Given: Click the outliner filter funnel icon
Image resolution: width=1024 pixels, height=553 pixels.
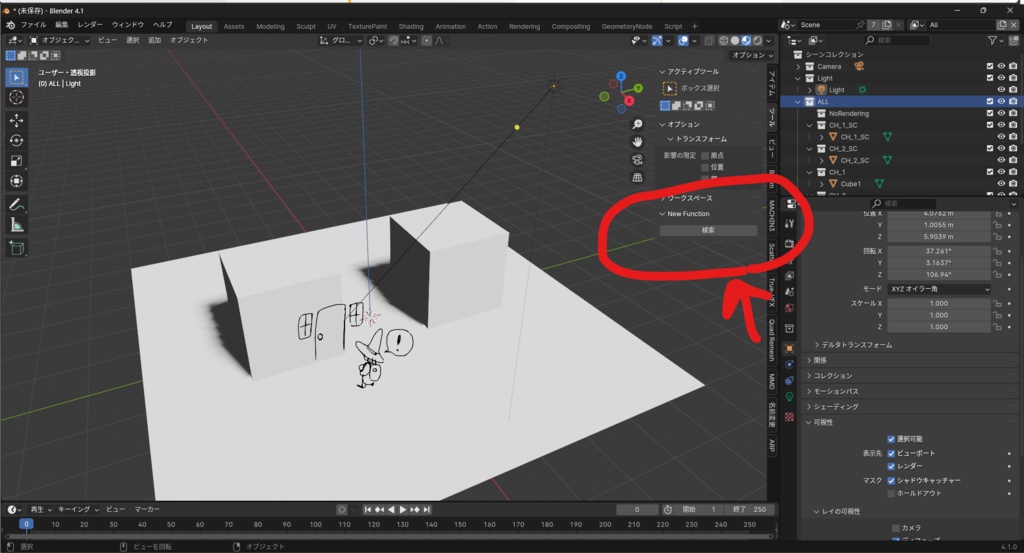Looking at the screenshot, I should point(993,40).
